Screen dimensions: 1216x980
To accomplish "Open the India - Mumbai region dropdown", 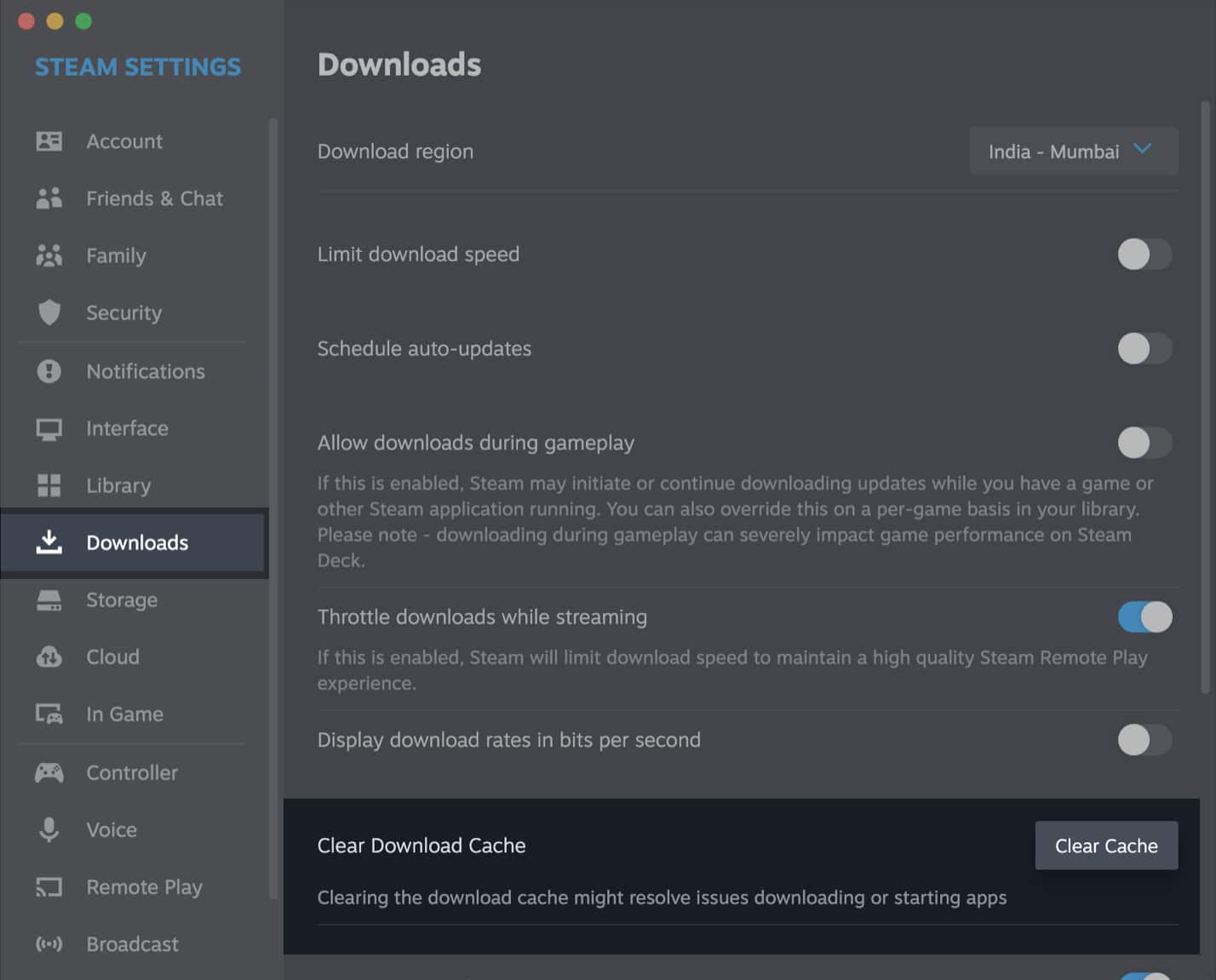I will [1073, 152].
